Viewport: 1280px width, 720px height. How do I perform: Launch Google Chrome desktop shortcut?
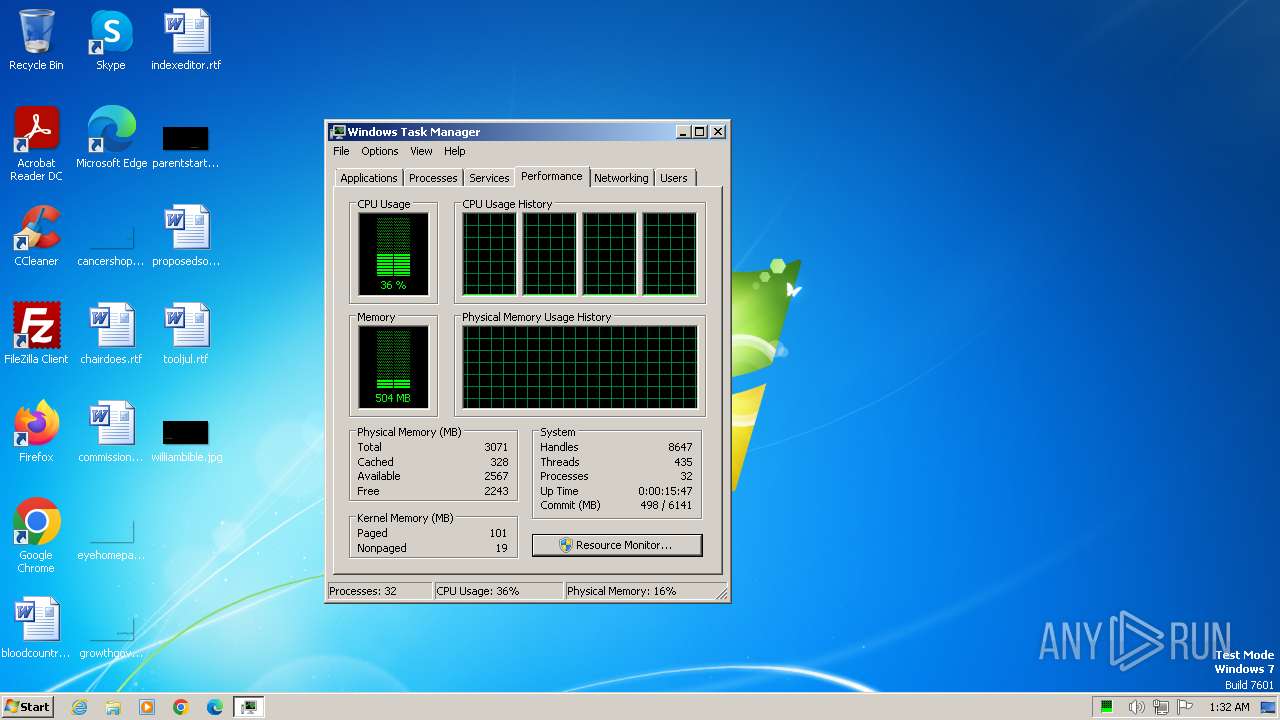pos(36,535)
